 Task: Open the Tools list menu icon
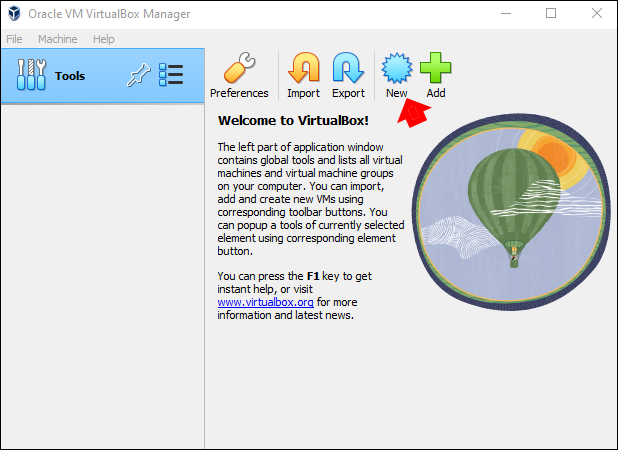tap(171, 74)
